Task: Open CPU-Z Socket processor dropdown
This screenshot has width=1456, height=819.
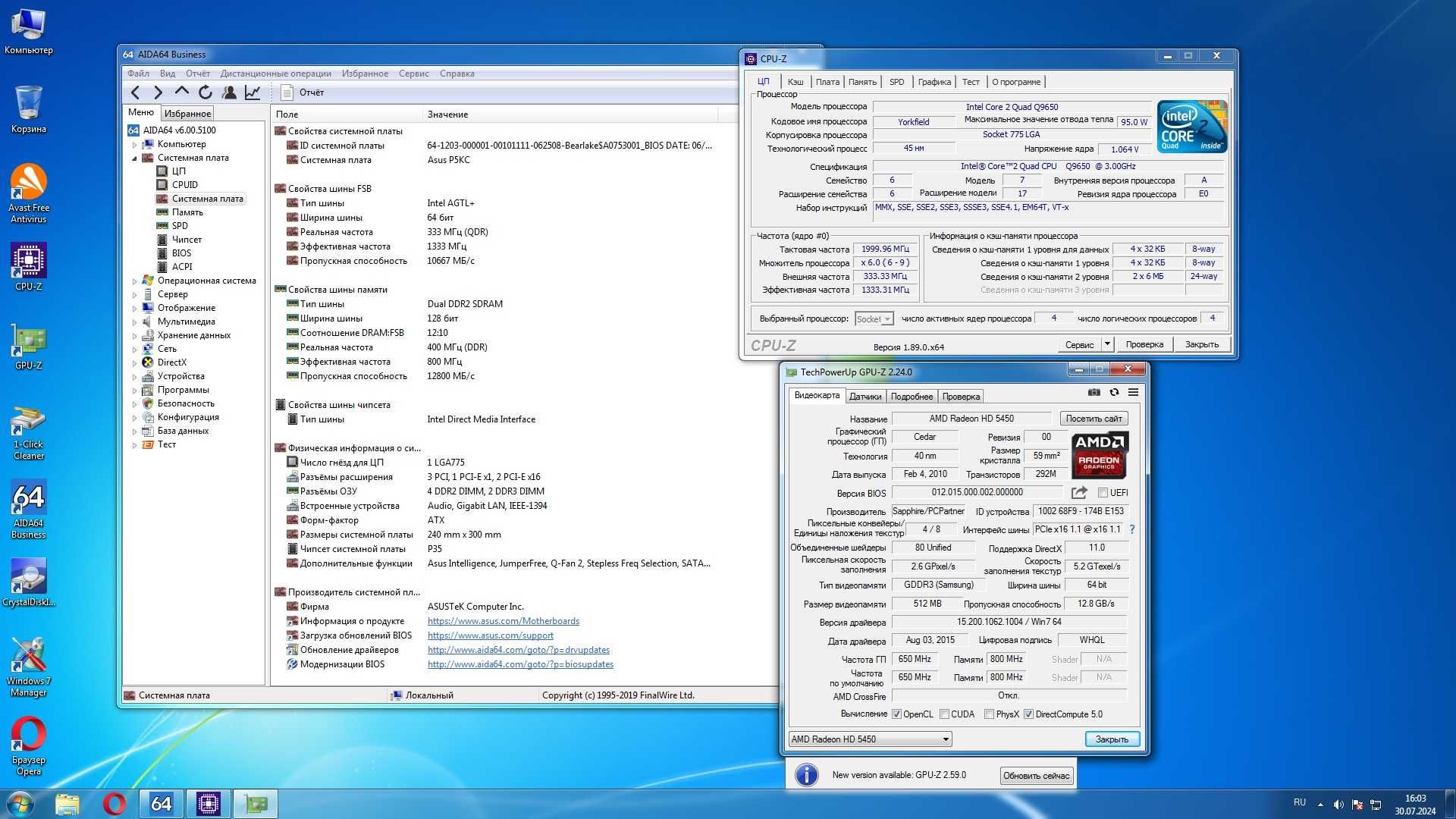Action: pyautogui.click(x=874, y=319)
